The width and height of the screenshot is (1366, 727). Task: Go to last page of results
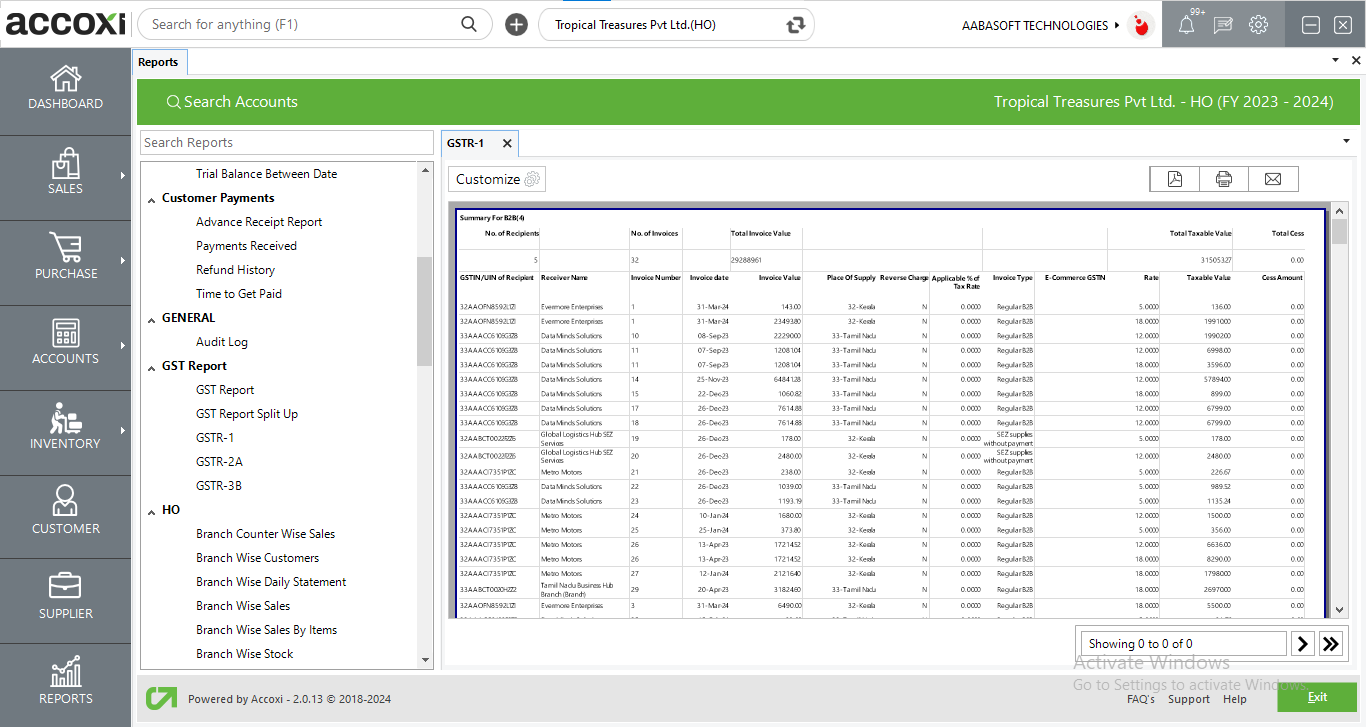(1330, 644)
